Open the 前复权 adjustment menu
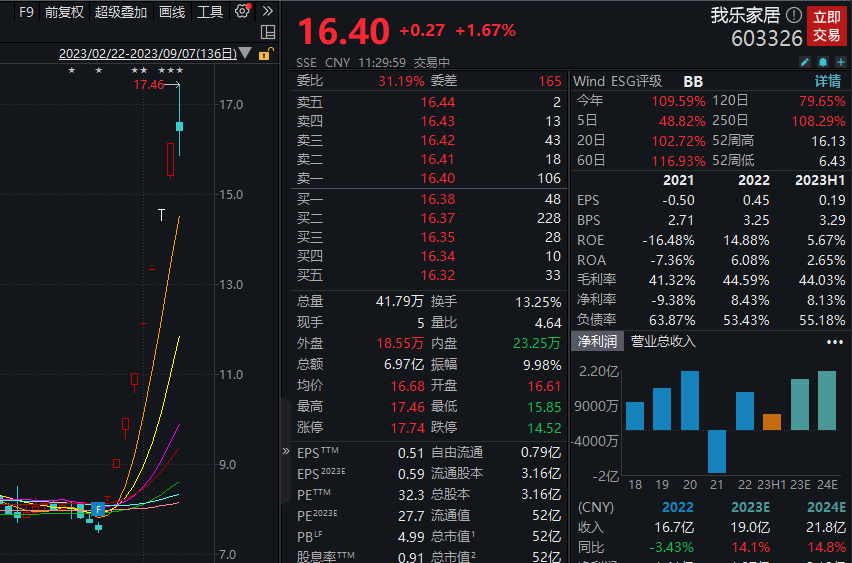Image resolution: width=852 pixels, height=563 pixels. [64, 12]
